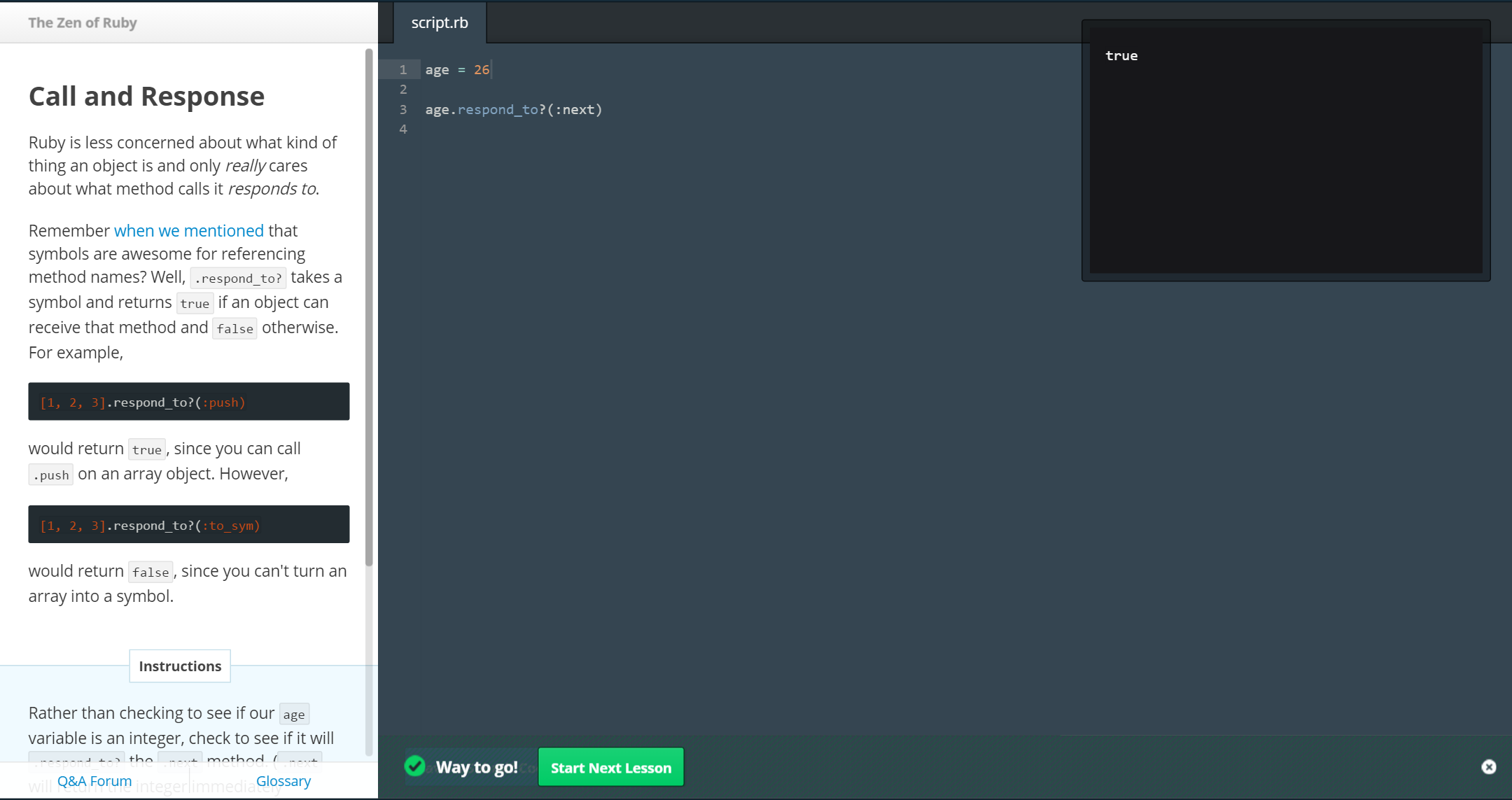The image size is (1512, 800).
Task: Click line number 1 in gutter
Action: click(403, 70)
